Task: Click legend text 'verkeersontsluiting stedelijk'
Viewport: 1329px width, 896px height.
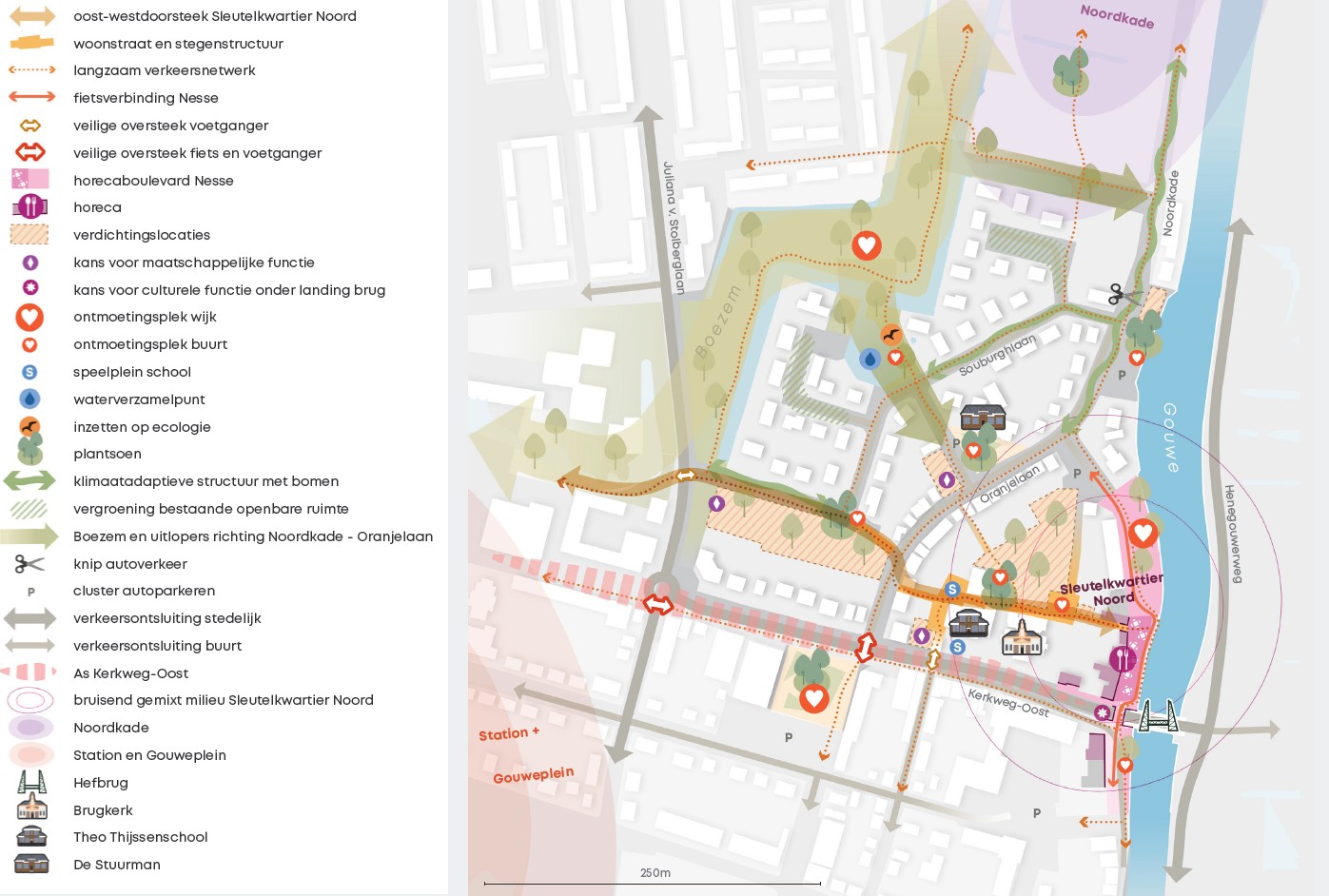Action: pos(167,618)
